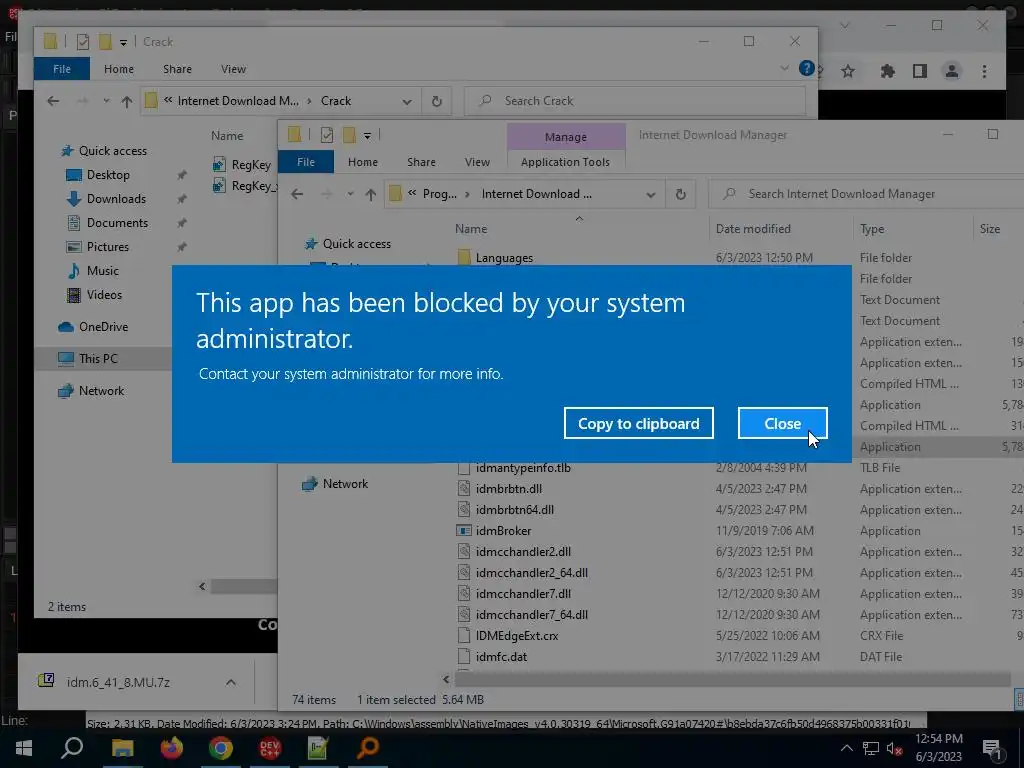Open OneDrive in Crack window sidebar
Screen dimensions: 1024x768
pyautogui.click(x=103, y=327)
